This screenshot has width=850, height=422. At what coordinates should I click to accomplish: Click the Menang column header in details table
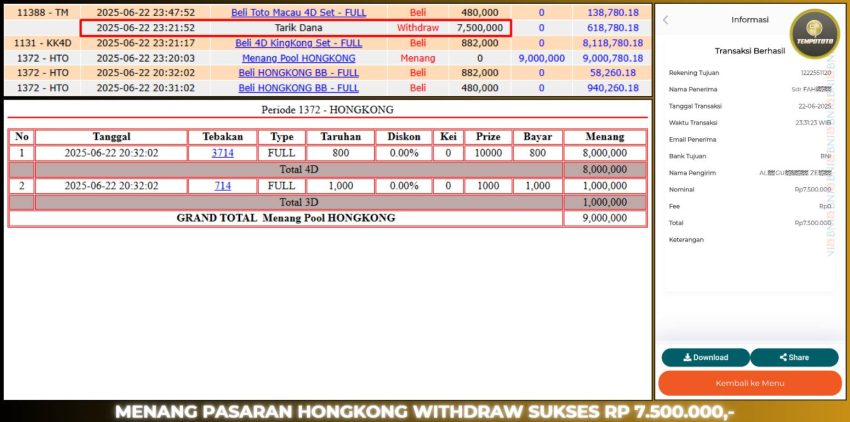click(605, 137)
